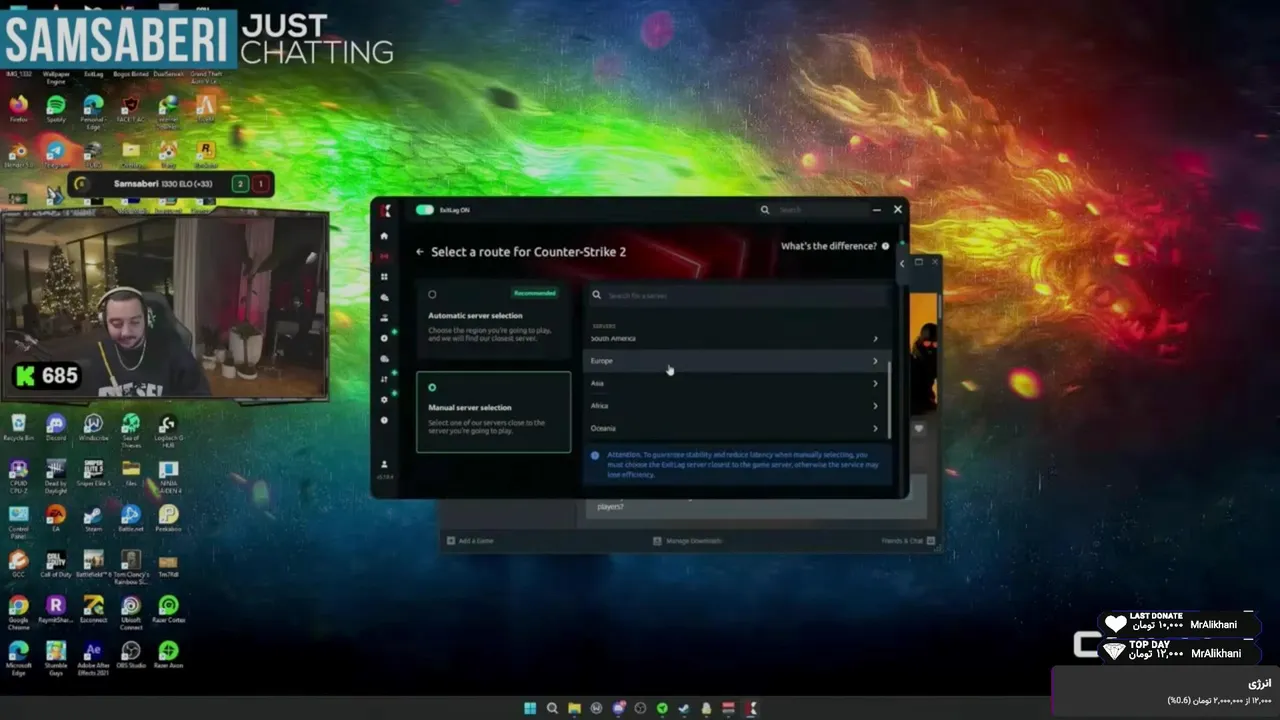Image resolution: width=1280 pixels, height=720 pixels.
Task: Open Call of Duty shortcut
Action: [56, 565]
